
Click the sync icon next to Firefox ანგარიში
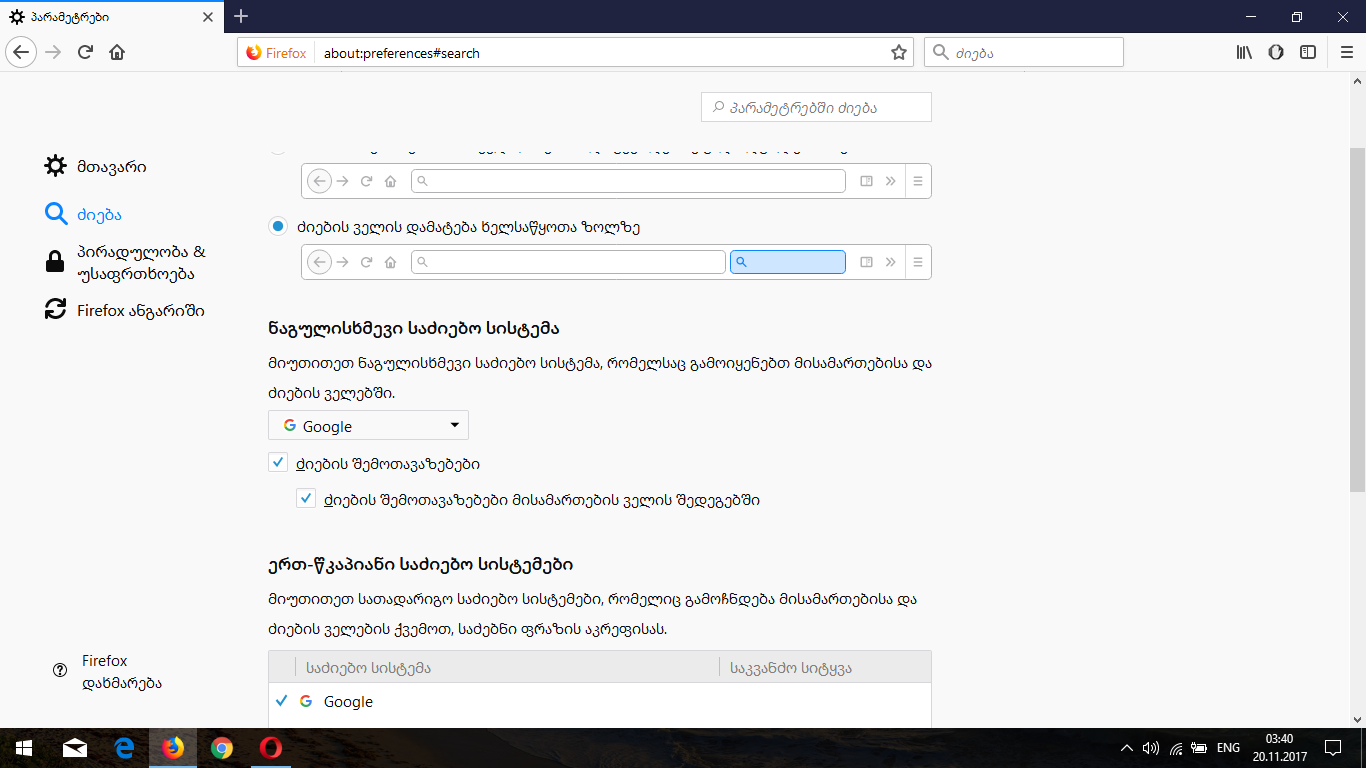click(x=56, y=310)
